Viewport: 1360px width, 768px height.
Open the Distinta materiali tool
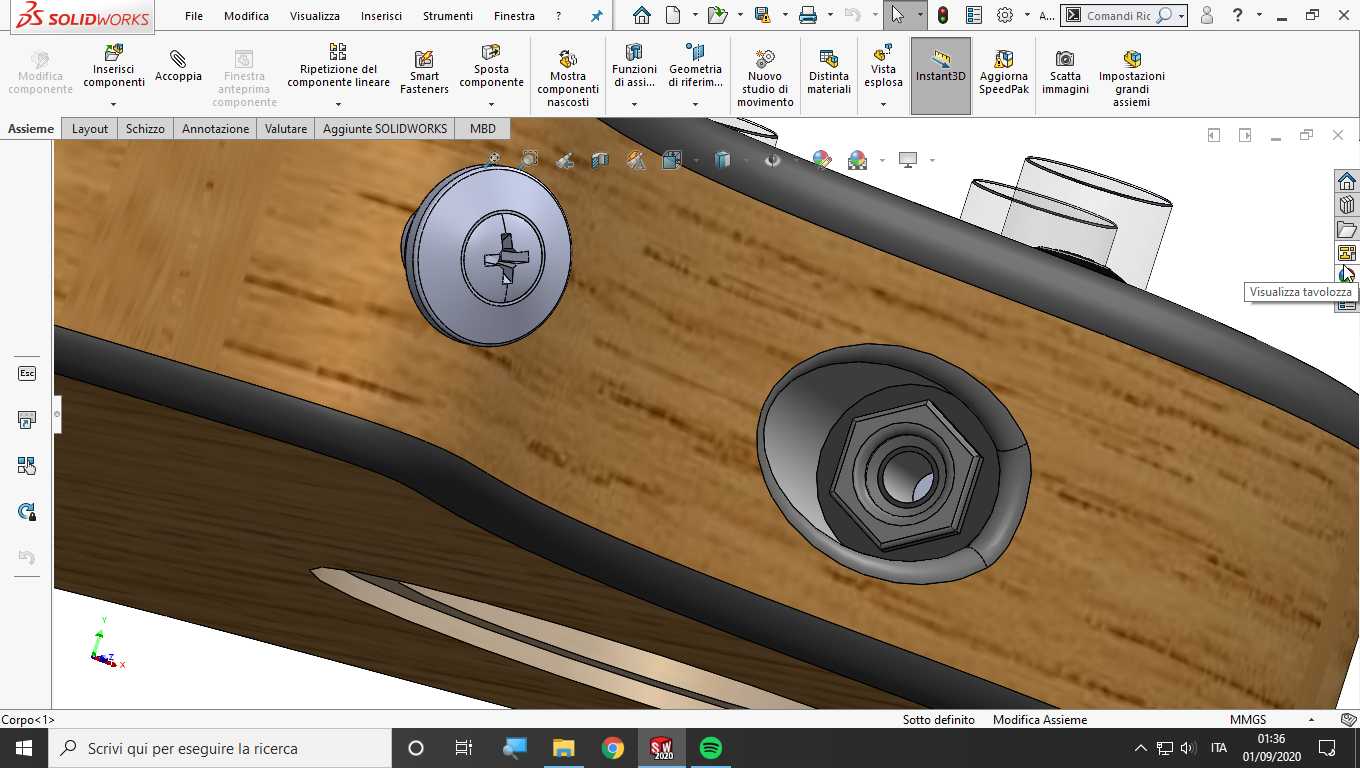point(828,72)
